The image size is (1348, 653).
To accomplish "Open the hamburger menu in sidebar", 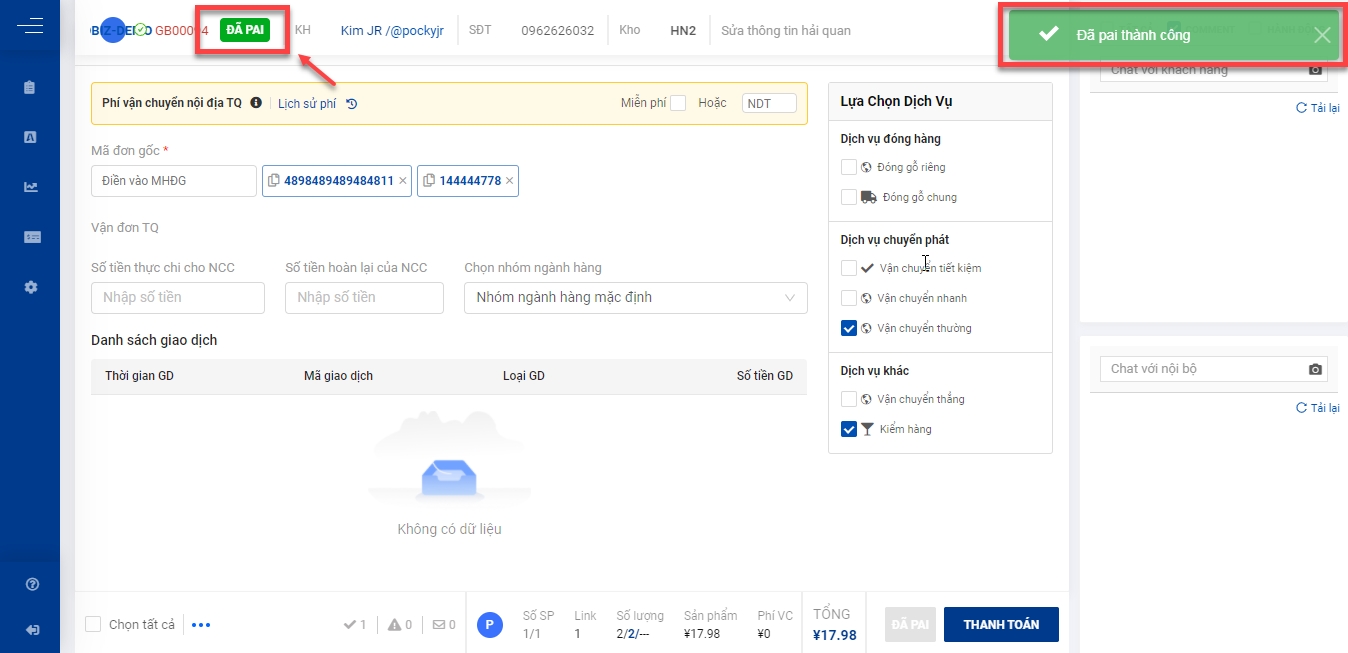I will click(x=30, y=26).
